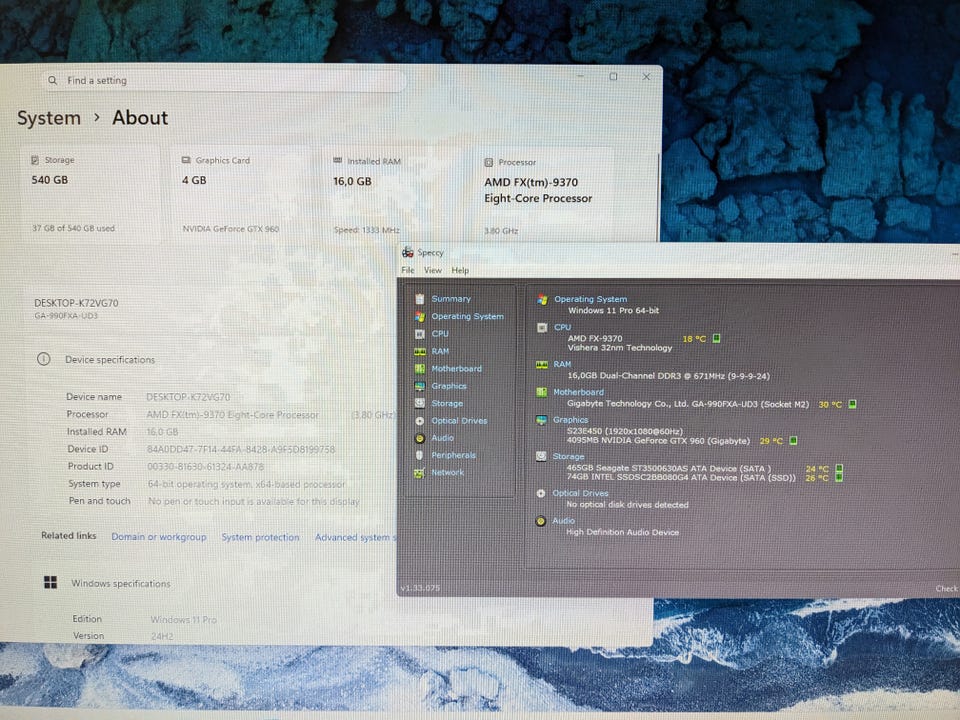Open Peripherals section label in Speccy sidebar

[x=454, y=456]
